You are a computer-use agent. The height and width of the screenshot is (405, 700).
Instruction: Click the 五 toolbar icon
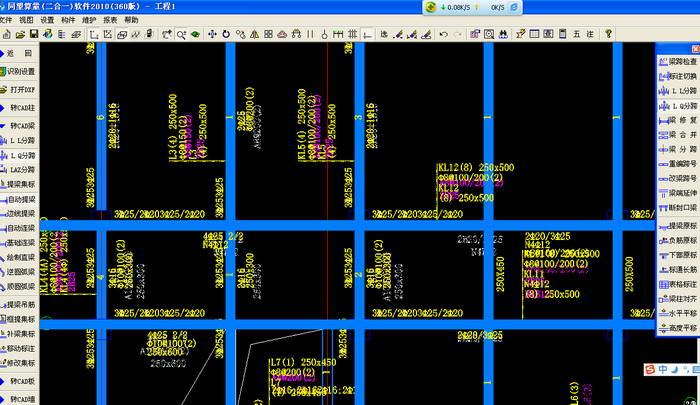(576, 34)
